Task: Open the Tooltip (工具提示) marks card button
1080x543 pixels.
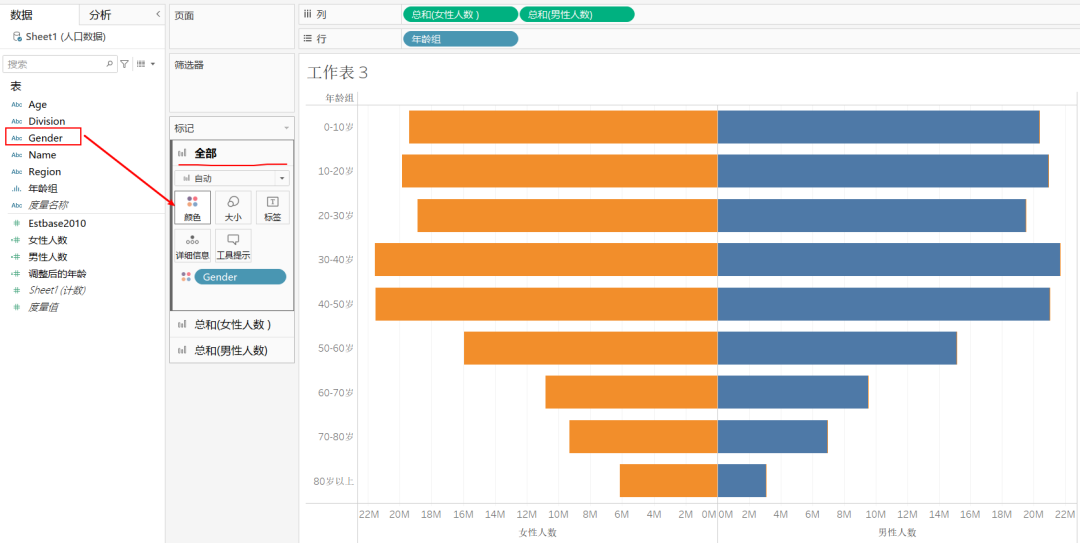Action: point(232,246)
